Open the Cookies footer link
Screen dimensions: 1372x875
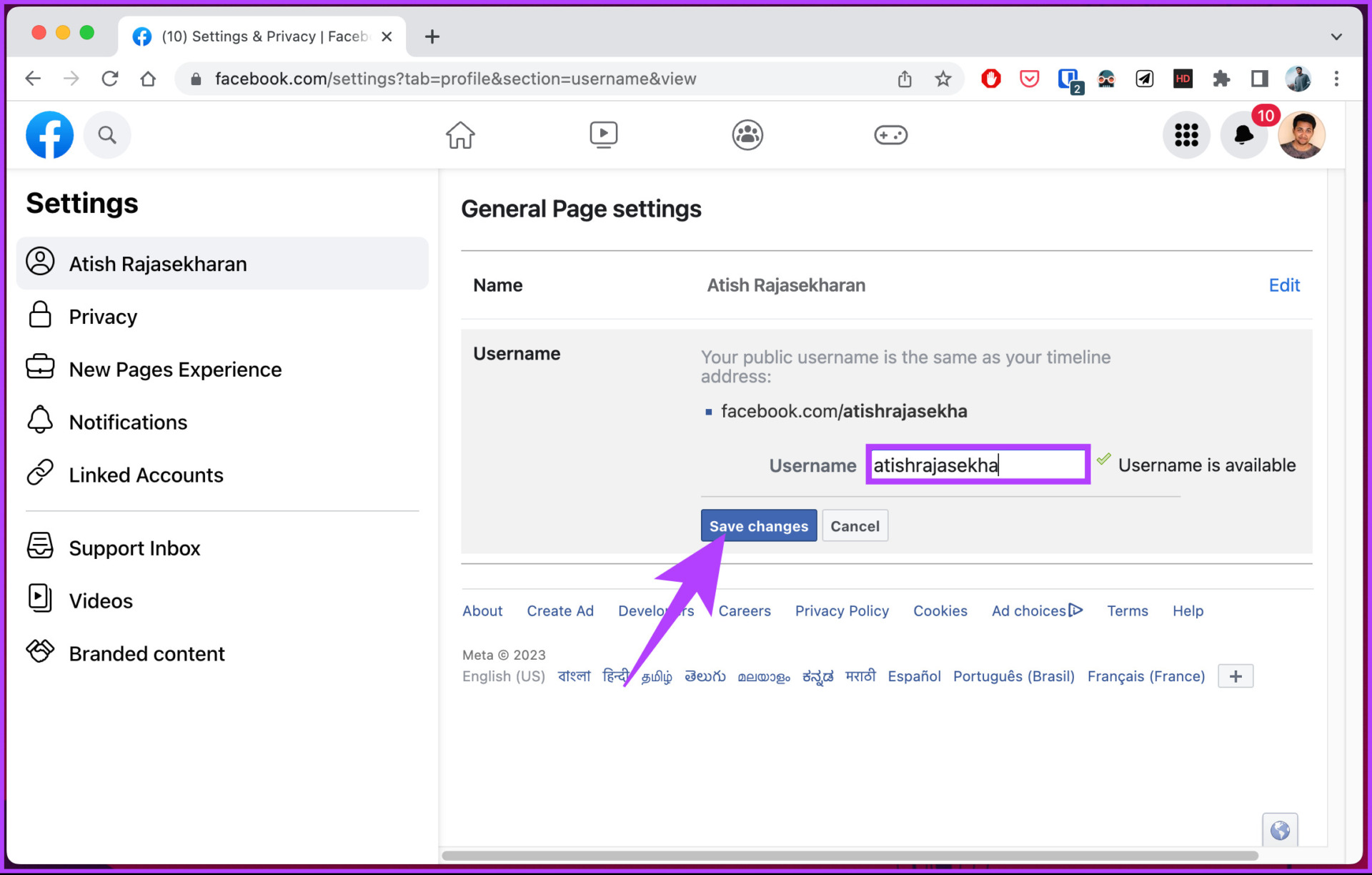tap(940, 610)
